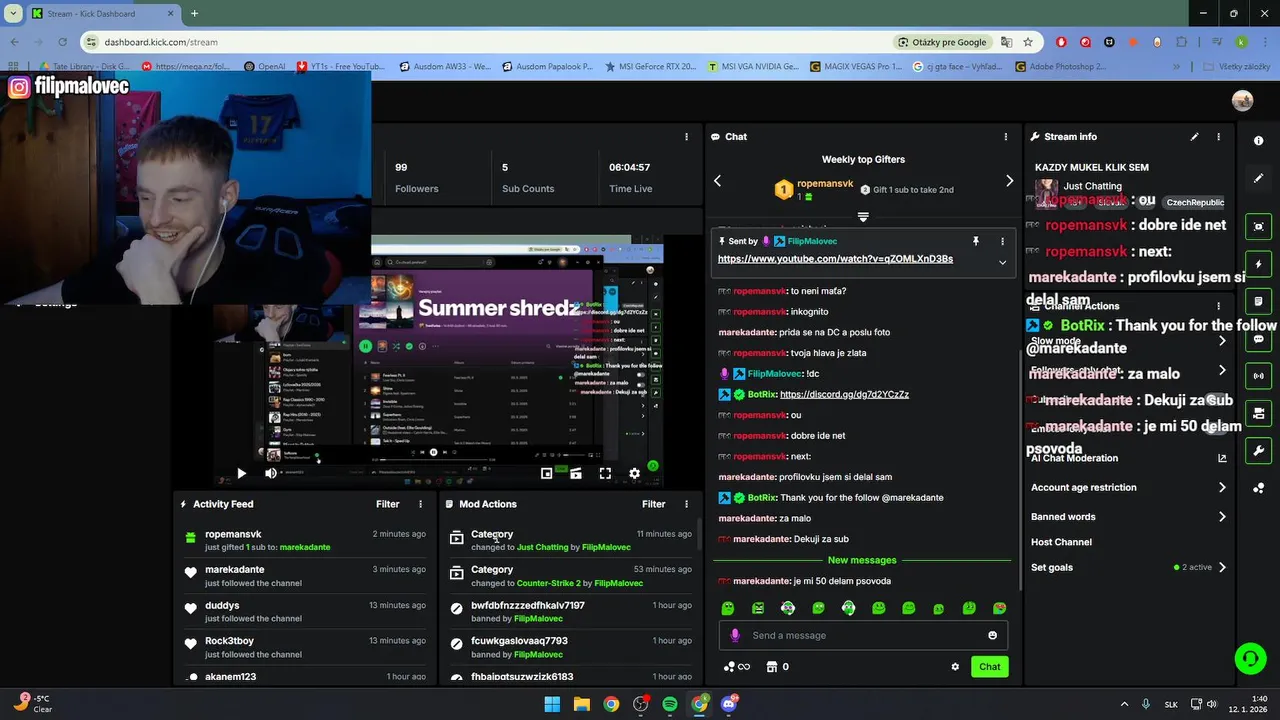Select the Stream - Kick Dashboard tab
This screenshot has width=1280, height=720.
coord(105,13)
